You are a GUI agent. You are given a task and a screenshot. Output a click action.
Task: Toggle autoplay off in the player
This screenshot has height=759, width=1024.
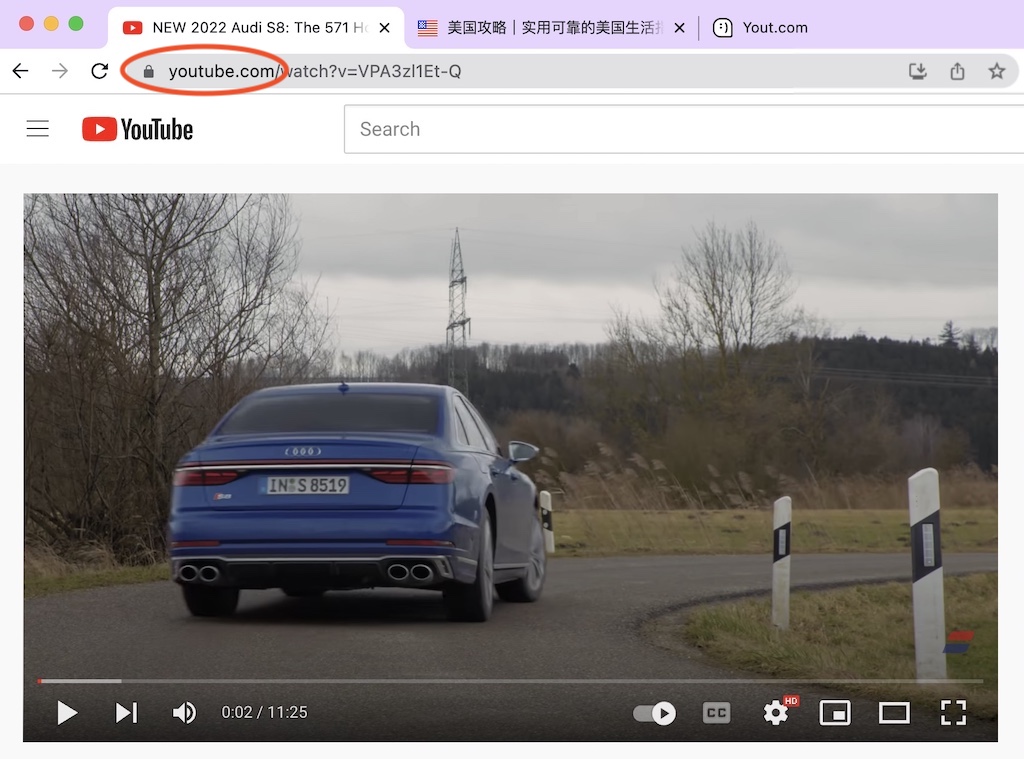pos(653,713)
